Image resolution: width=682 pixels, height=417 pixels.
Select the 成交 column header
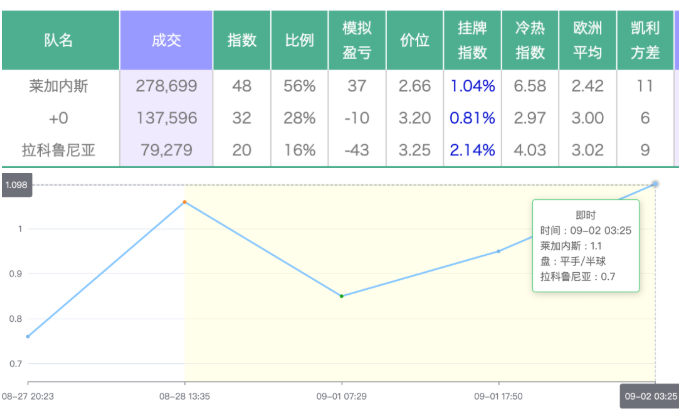pyautogui.click(x=166, y=40)
